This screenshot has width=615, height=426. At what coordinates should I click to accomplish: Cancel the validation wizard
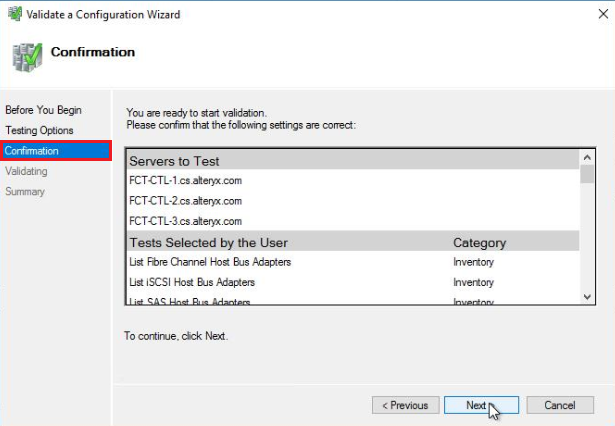click(559, 405)
